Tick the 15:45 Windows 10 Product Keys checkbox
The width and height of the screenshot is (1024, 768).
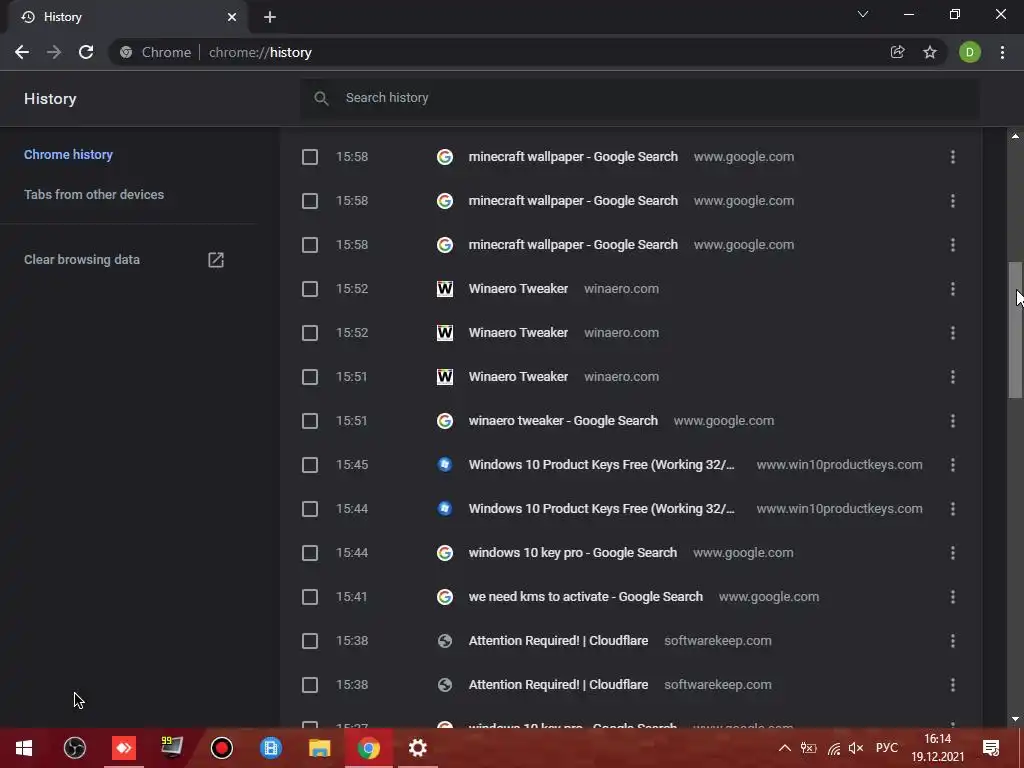(x=310, y=465)
